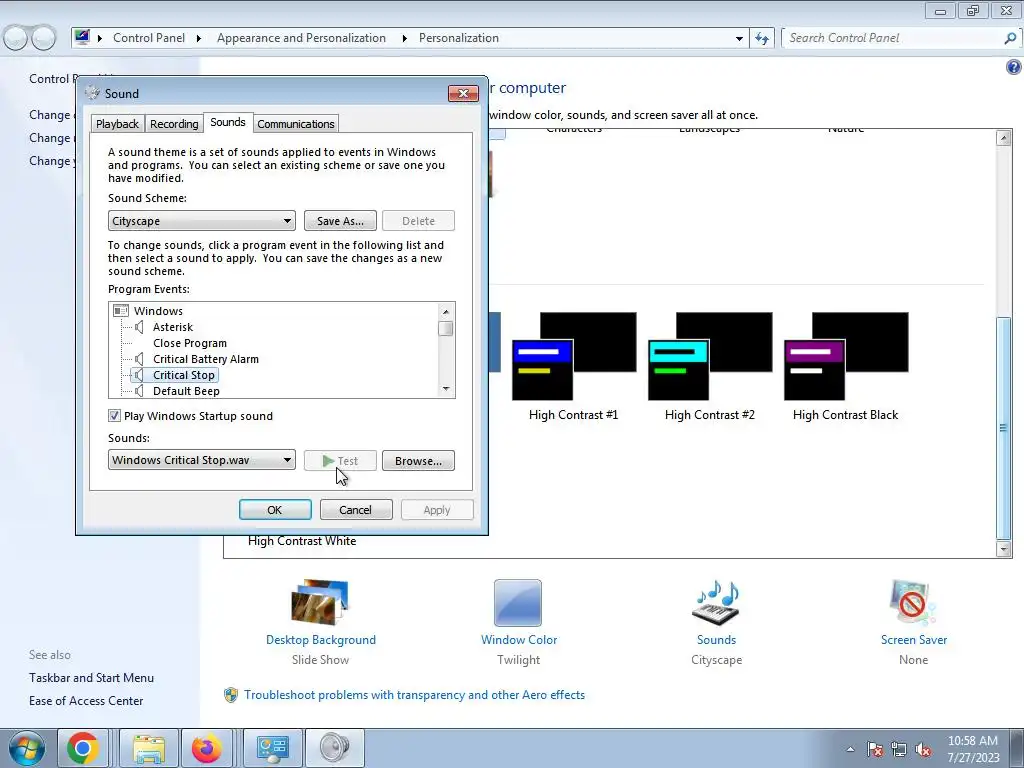Viewport: 1024px width, 768px height.
Task: Expand arrow after Control Panel breadcrumb
Action: [x=199, y=39]
